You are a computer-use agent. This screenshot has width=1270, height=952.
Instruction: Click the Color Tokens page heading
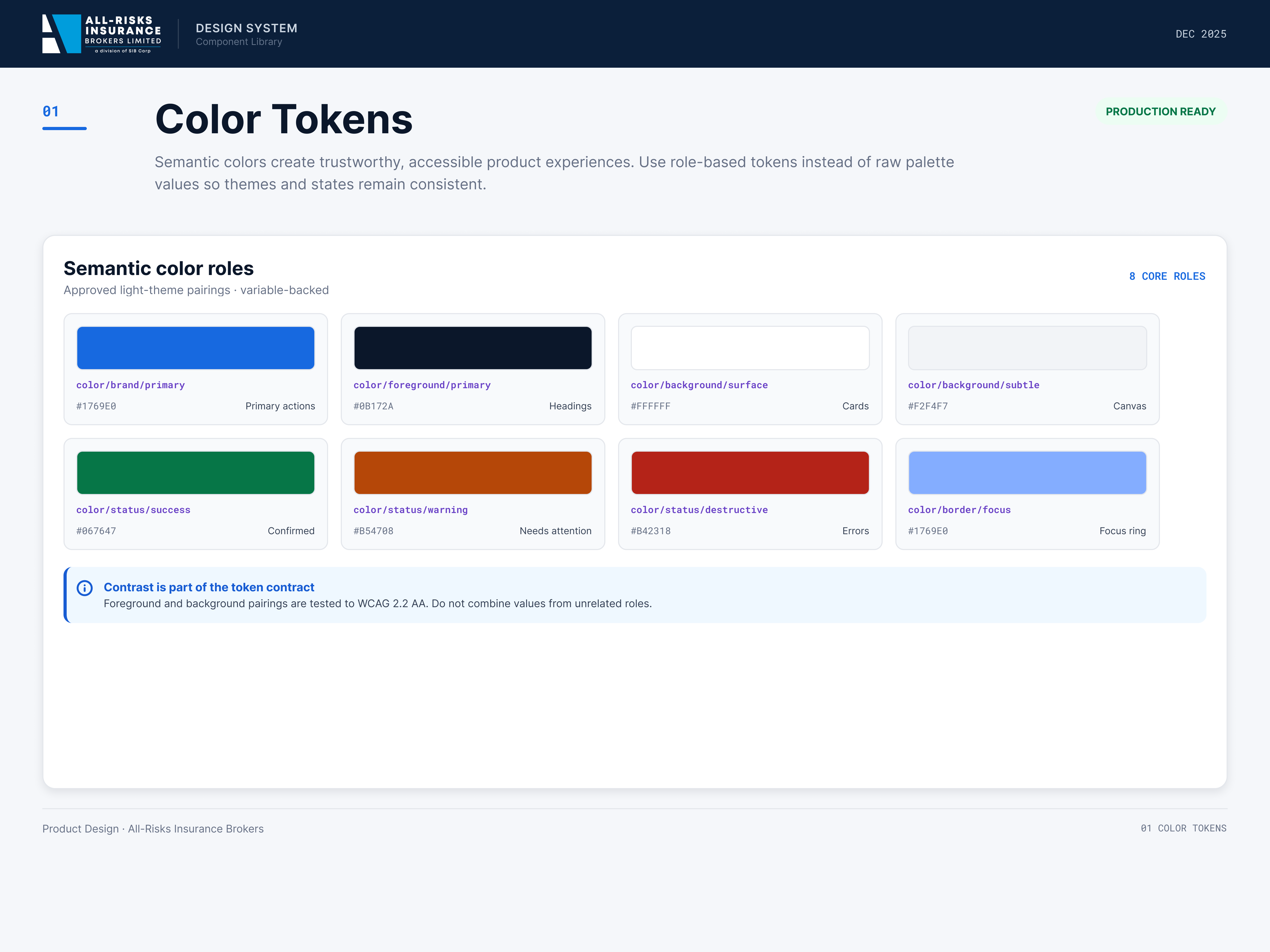(284, 119)
